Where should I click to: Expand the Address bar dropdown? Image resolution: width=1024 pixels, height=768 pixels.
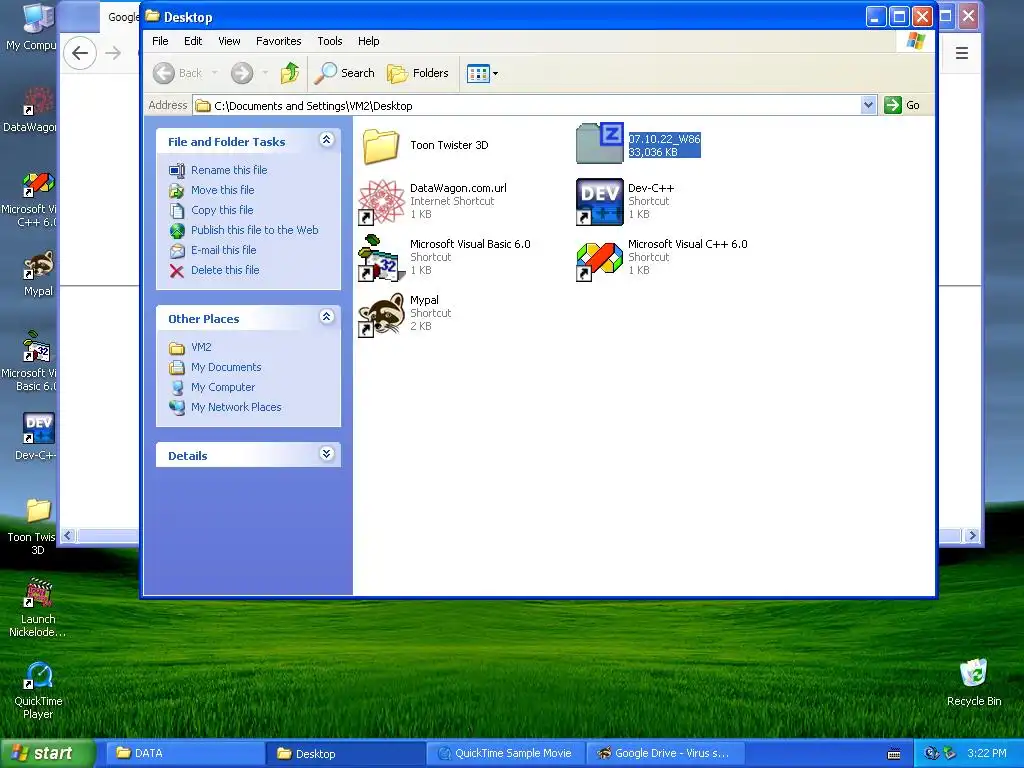[x=868, y=105]
